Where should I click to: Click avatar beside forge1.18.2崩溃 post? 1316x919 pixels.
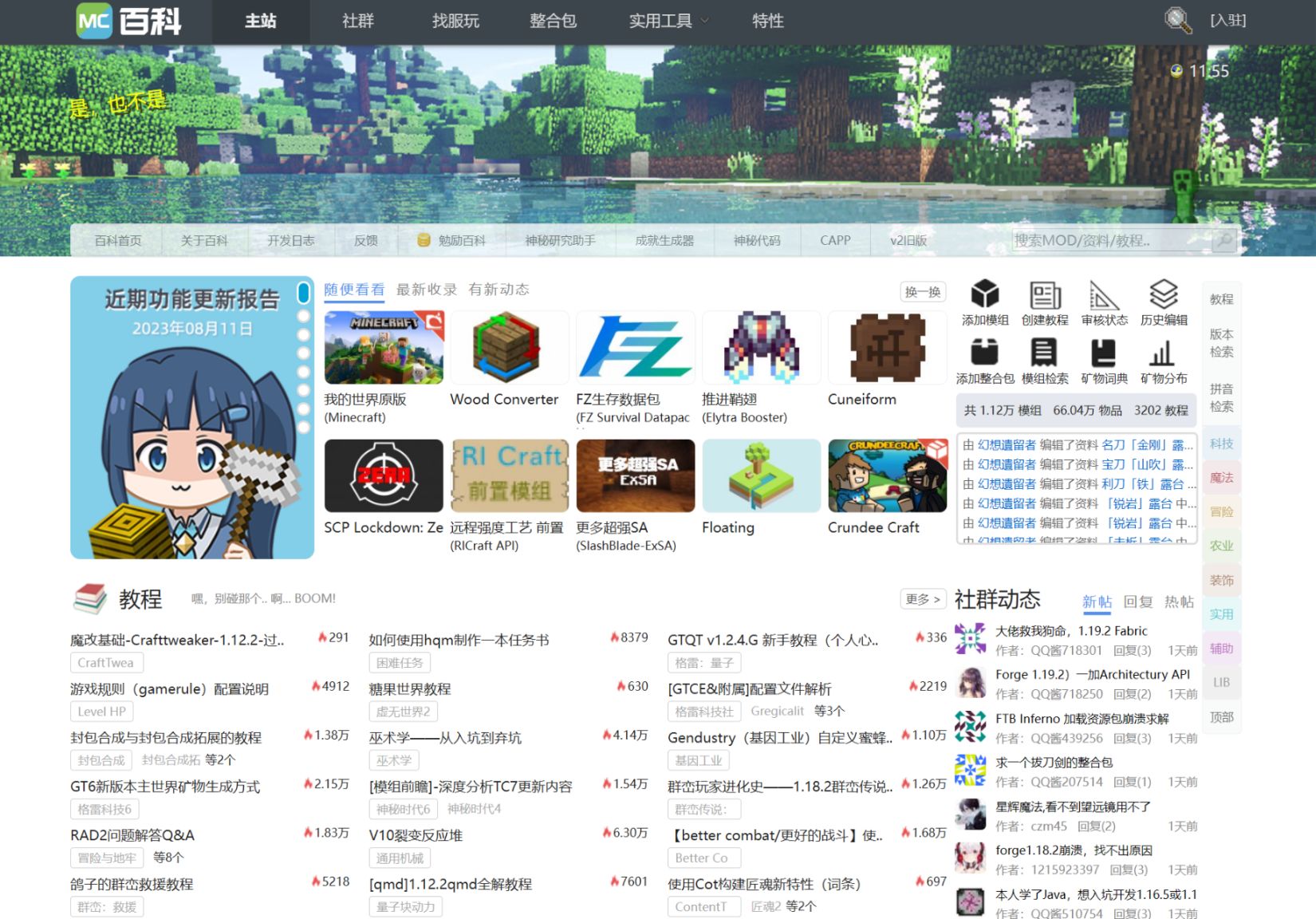[x=971, y=858]
